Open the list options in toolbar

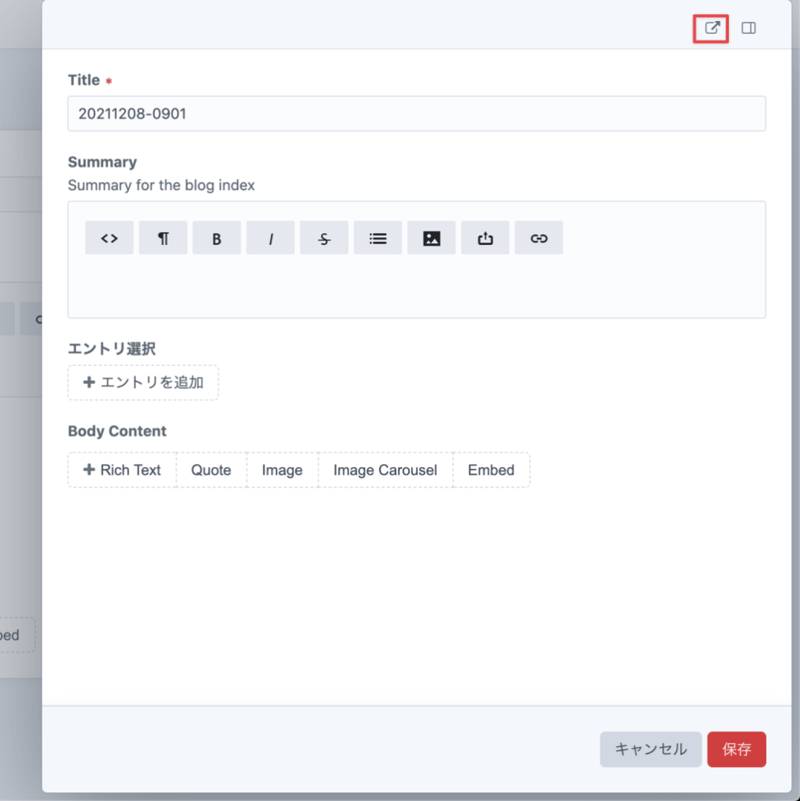378,238
